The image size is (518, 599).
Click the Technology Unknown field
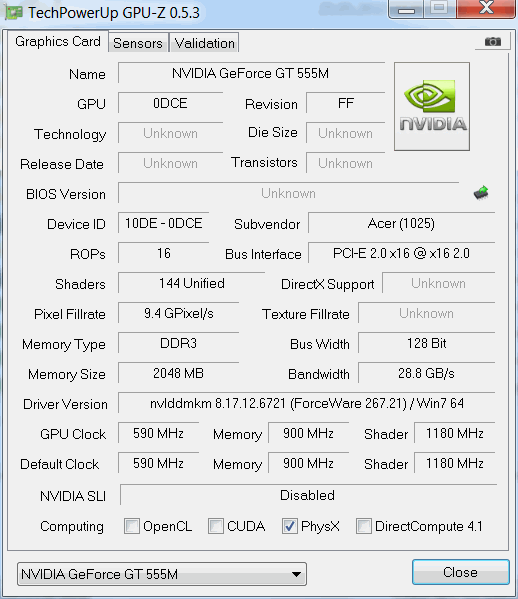pyautogui.click(x=170, y=133)
